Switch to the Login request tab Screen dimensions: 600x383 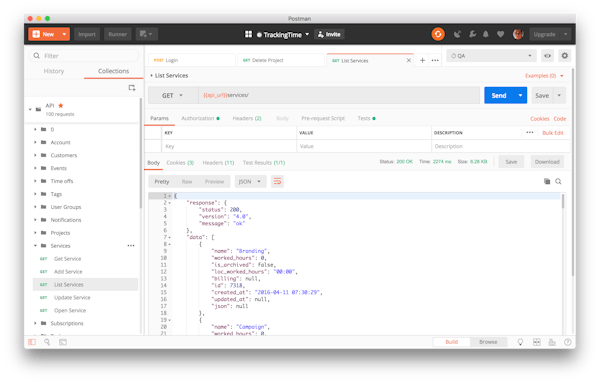[192, 60]
